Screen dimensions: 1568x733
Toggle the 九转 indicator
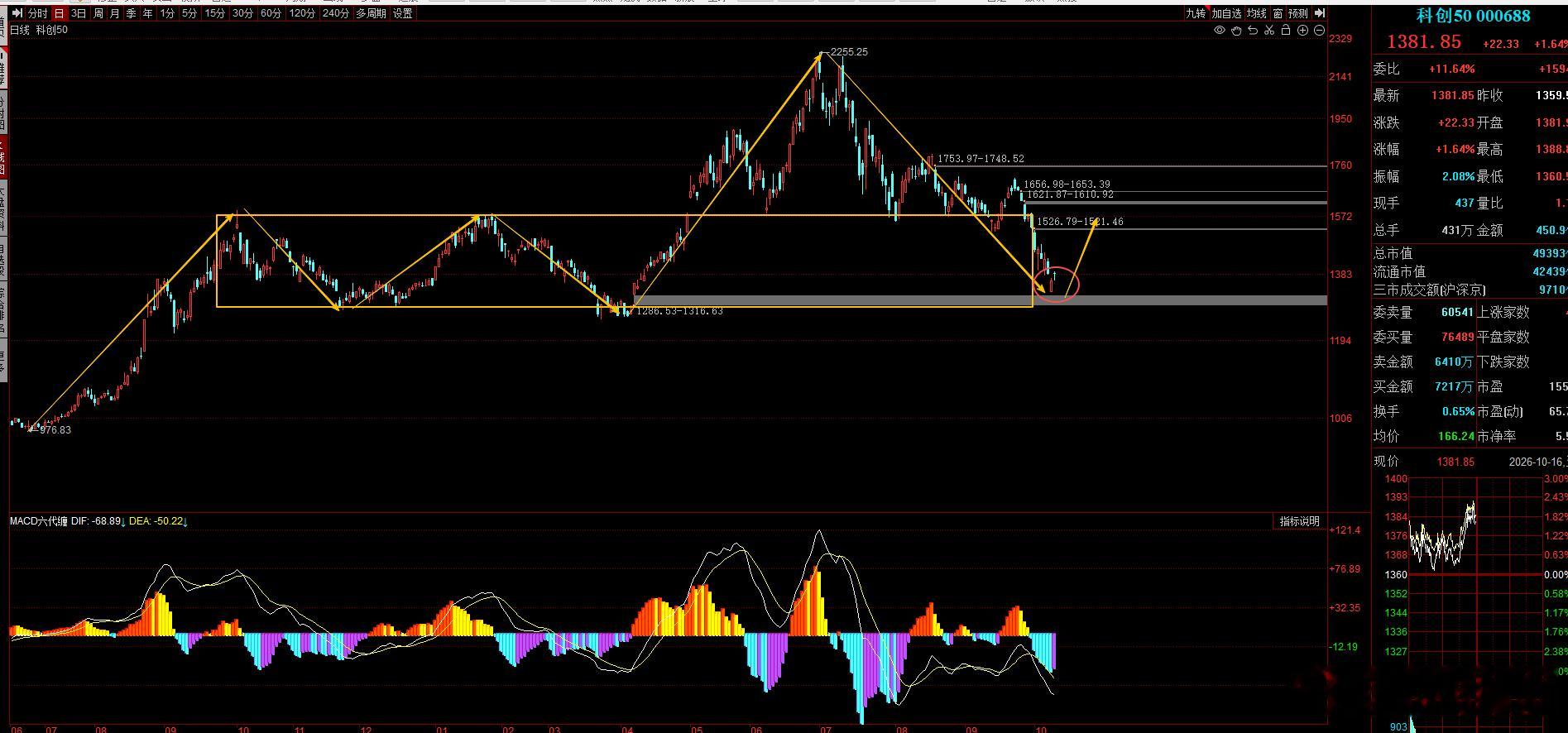[1196, 13]
